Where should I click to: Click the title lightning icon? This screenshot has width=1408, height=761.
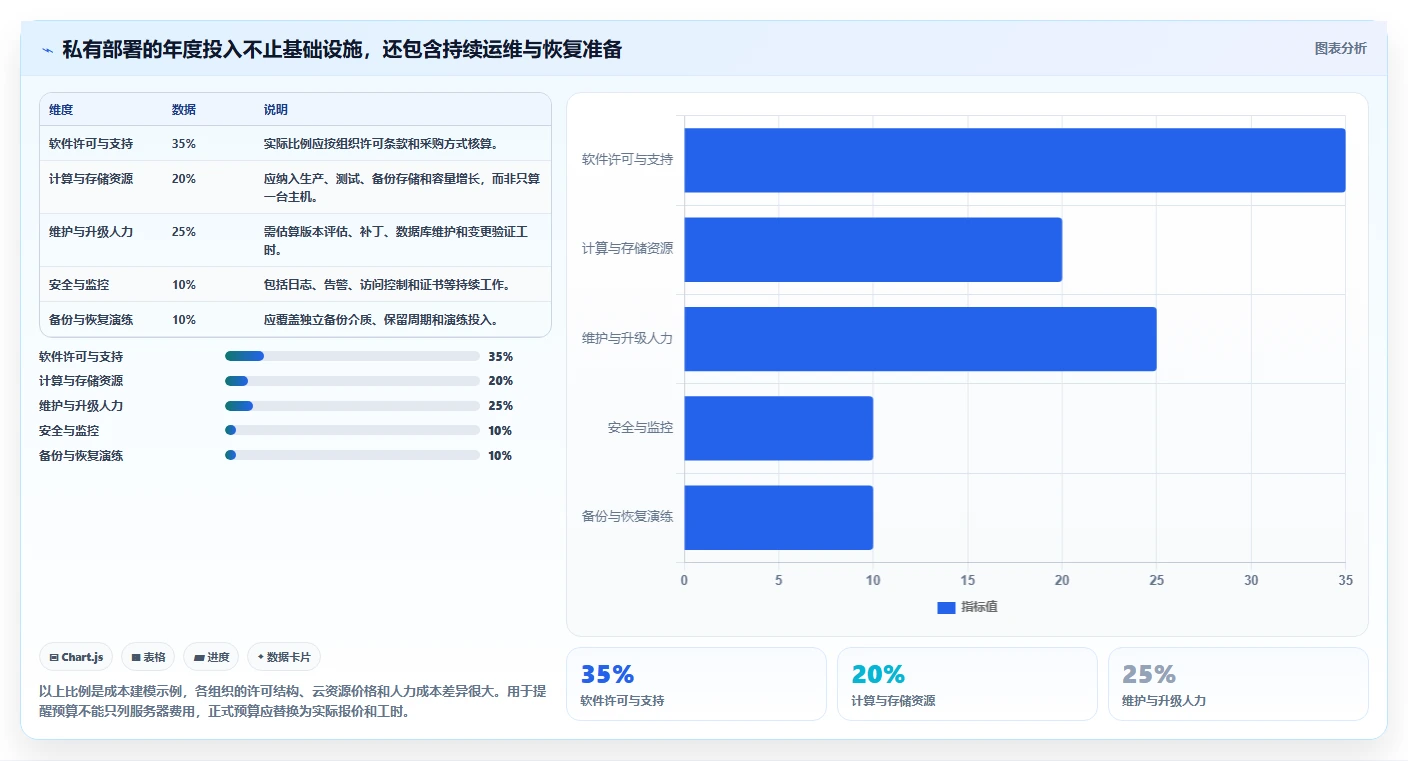(47, 49)
